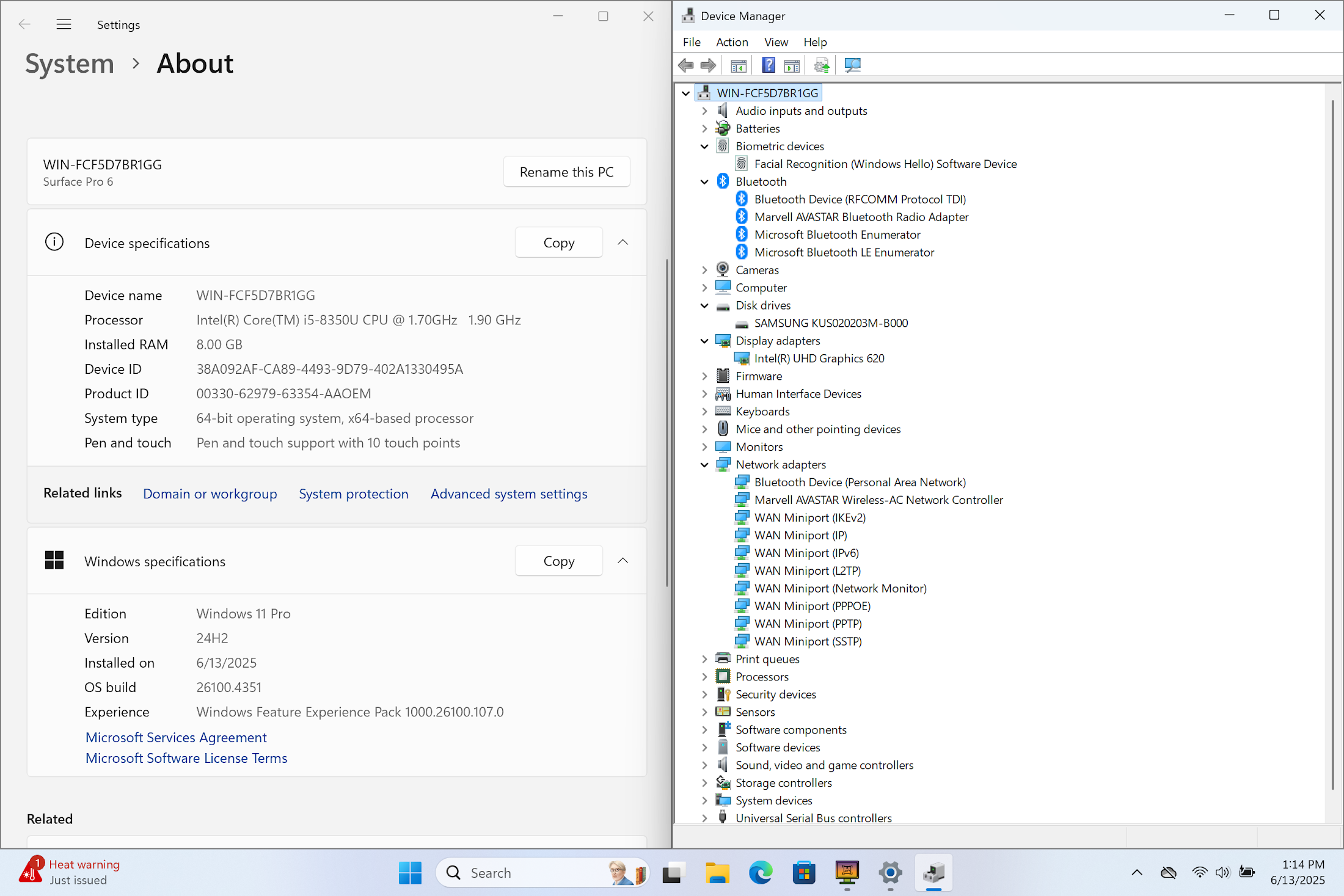
Task: Select SAMSUNG KUS020203M-B000 disk drive
Action: pyautogui.click(x=831, y=323)
